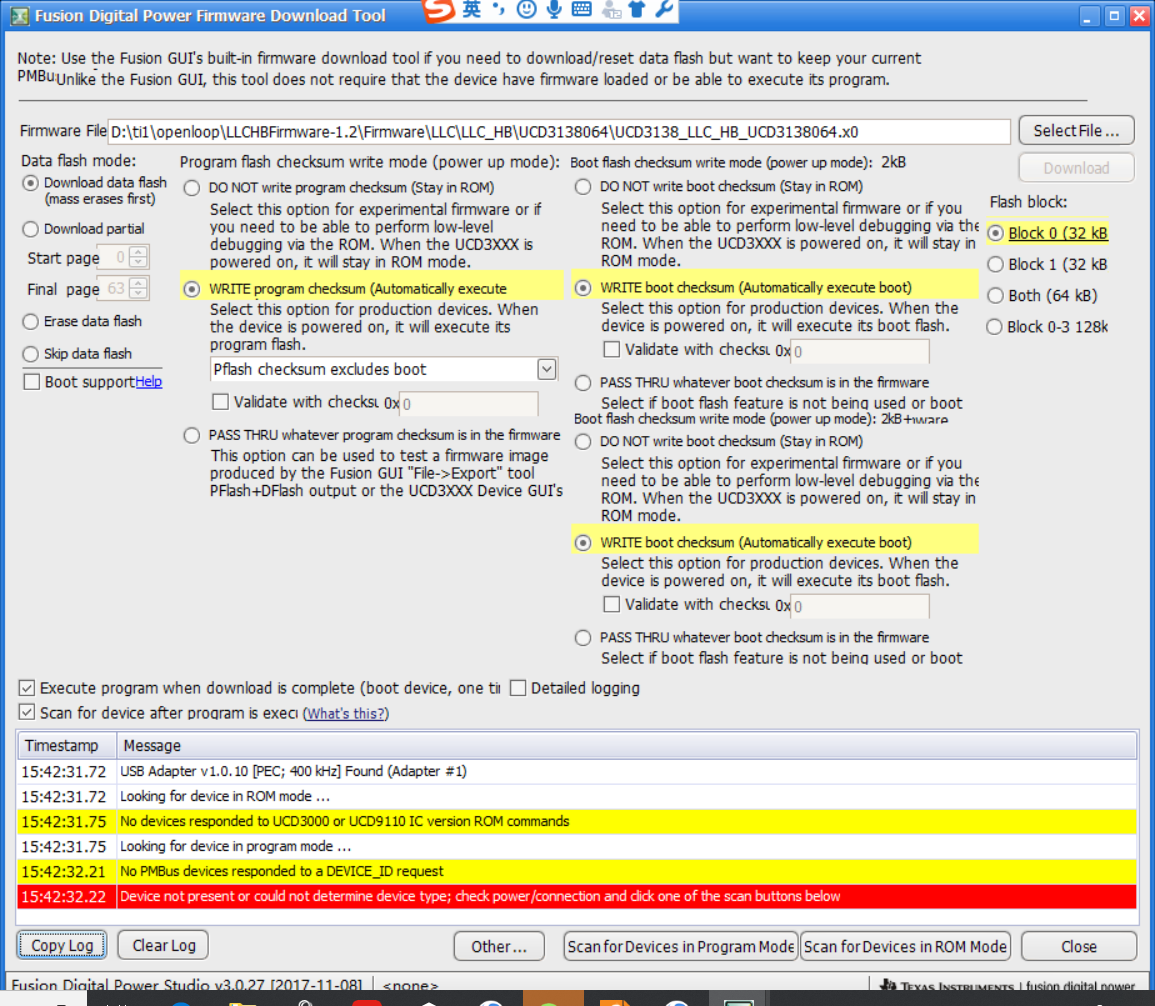Click the Download button
The width and height of the screenshot is (1155, 1006).
point(1075,169)
